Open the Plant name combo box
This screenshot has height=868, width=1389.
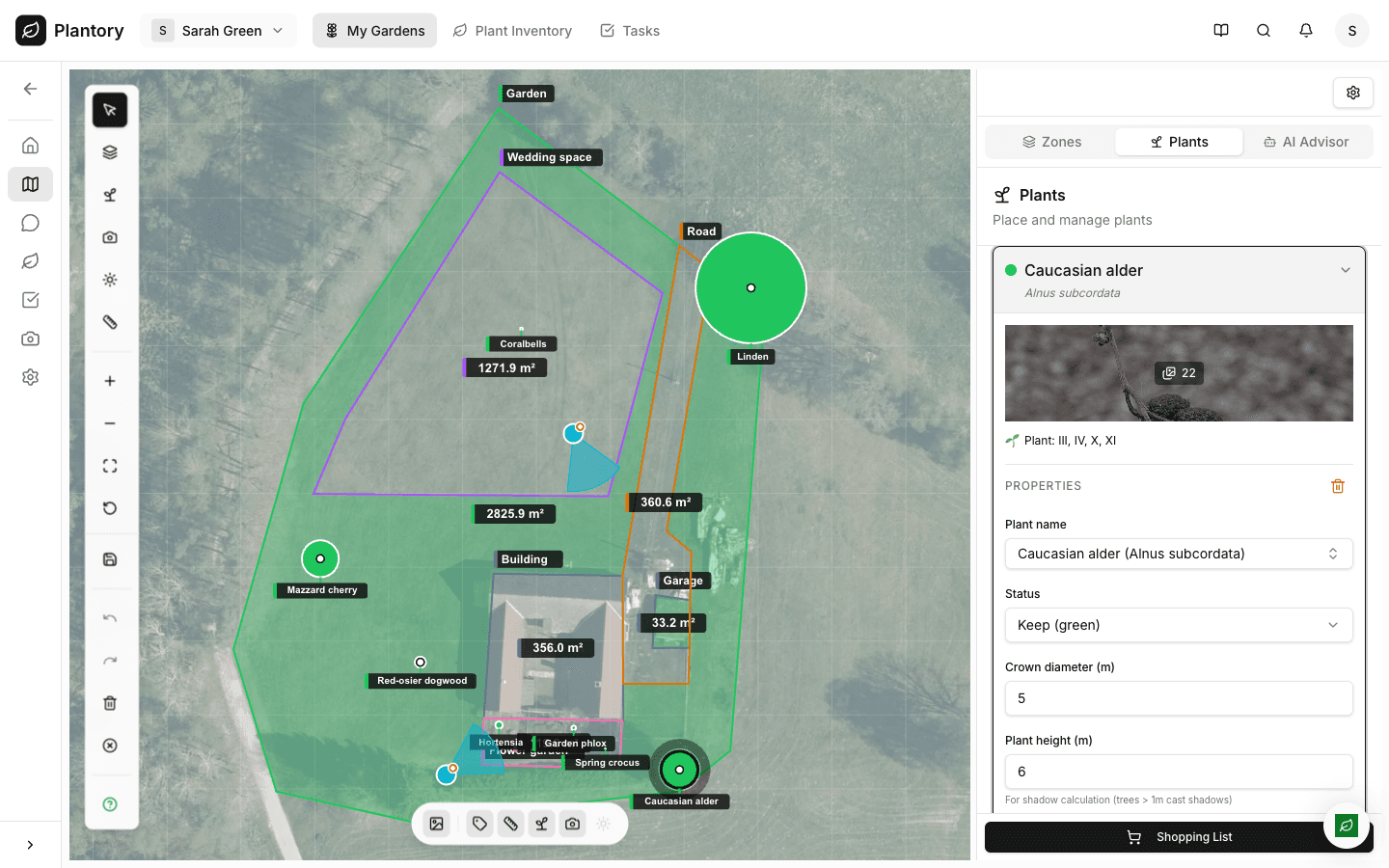coord(1178,554)
